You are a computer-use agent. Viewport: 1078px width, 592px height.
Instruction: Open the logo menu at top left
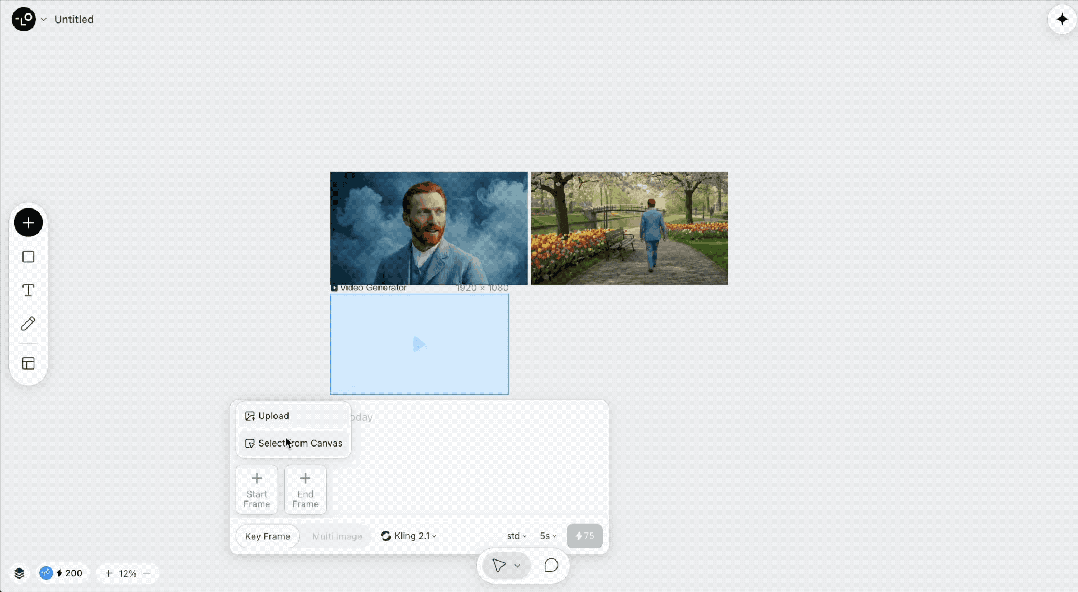click(23, 19)
